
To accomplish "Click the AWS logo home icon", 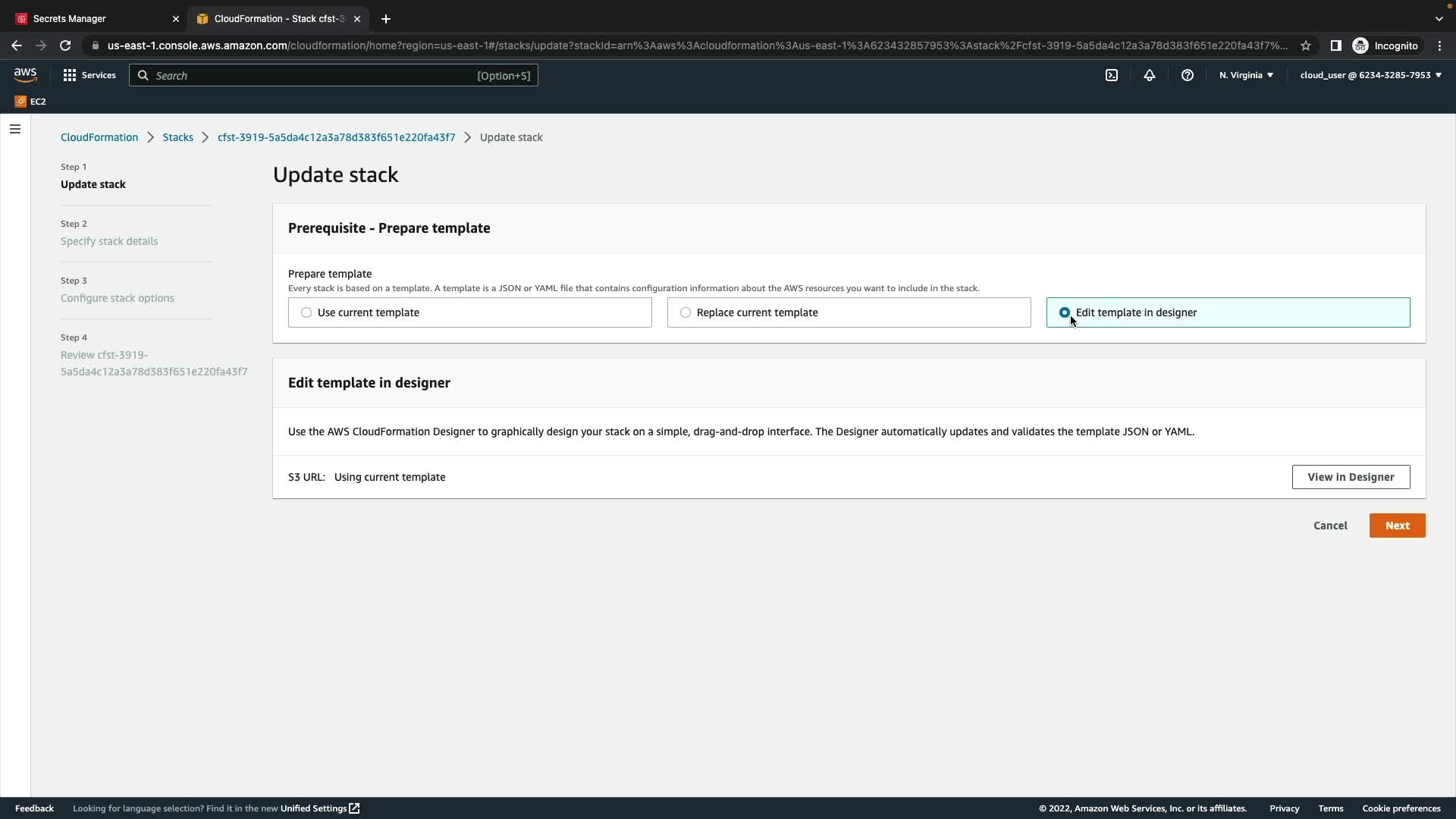I will pos(25,75).
